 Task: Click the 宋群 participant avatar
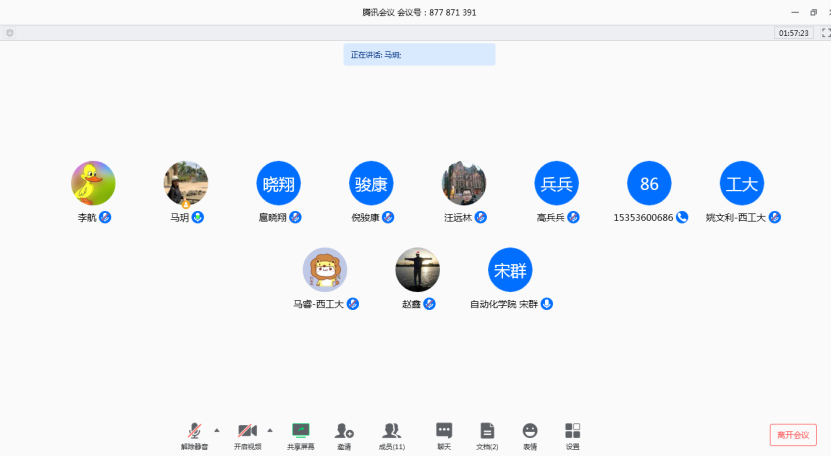tap(510, 270)
